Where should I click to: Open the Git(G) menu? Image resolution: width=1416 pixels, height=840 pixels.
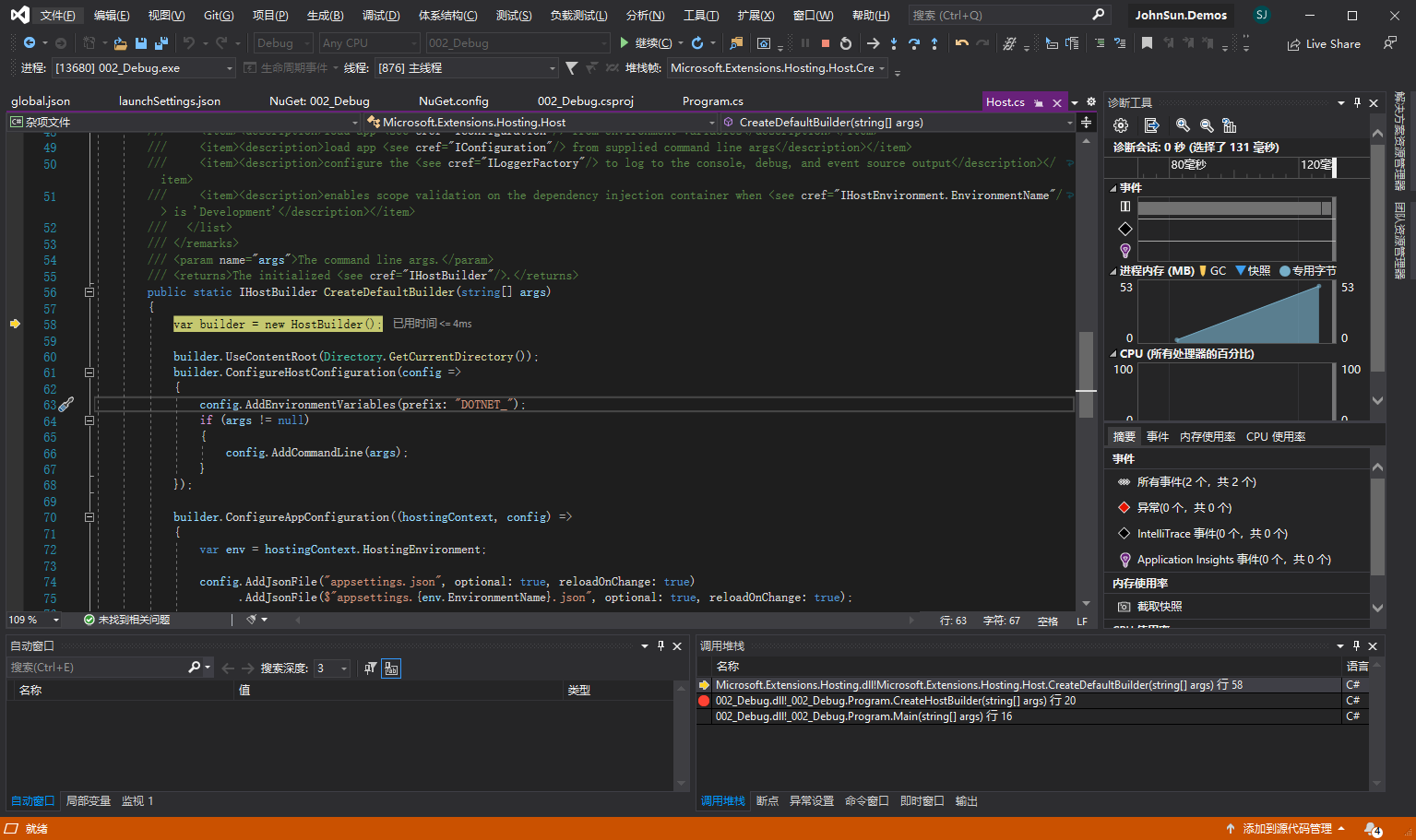(219, 16)
